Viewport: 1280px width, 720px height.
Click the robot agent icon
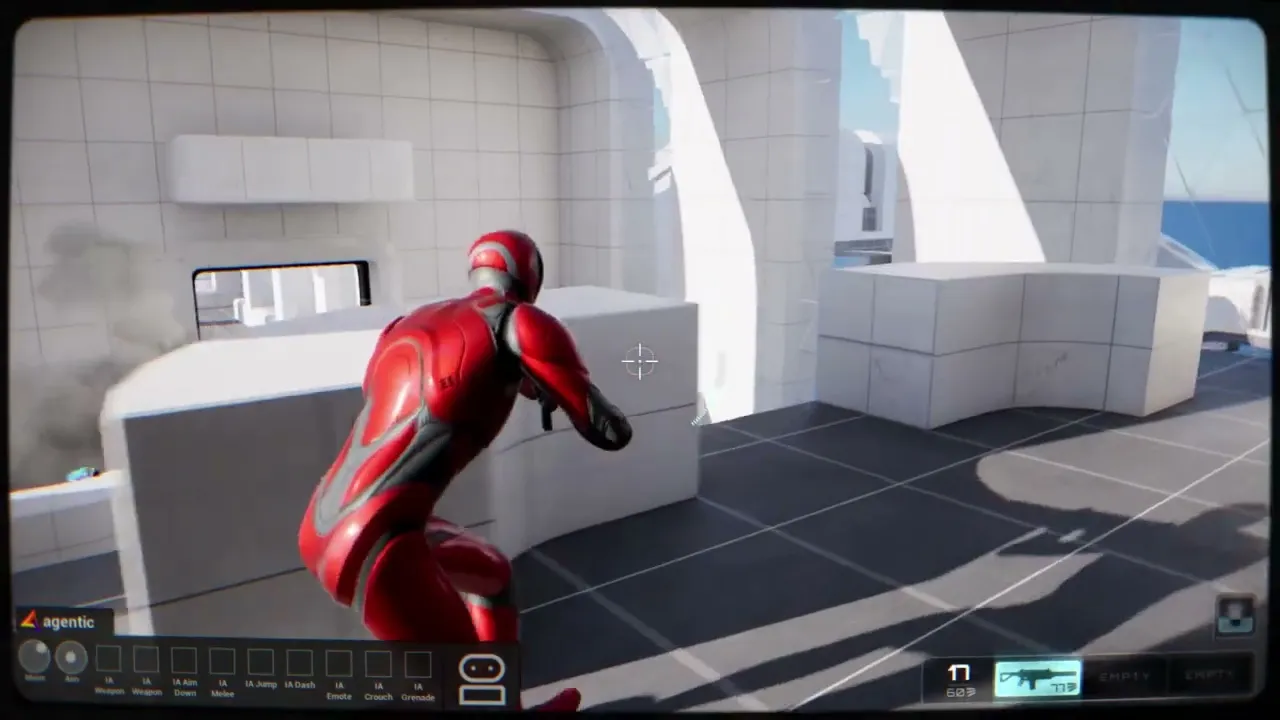[482, 681]
